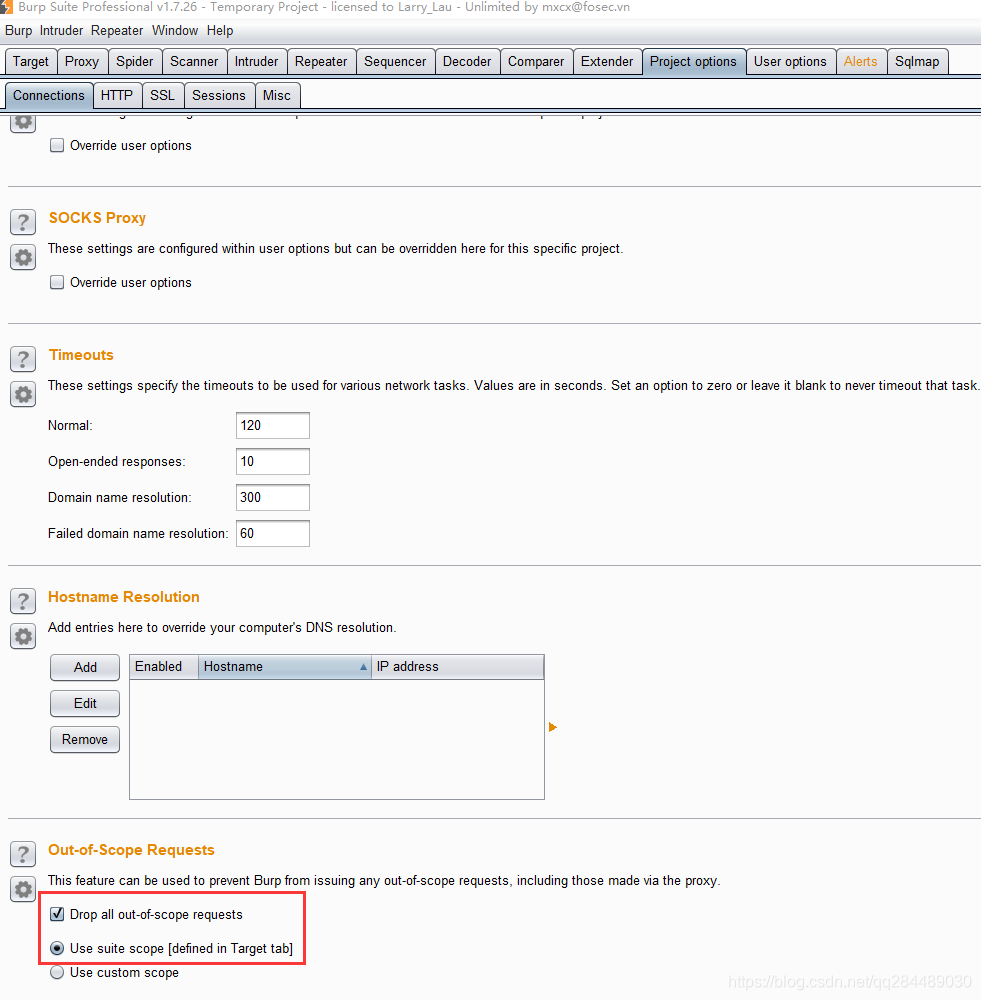Click the IP address column header

tap(457, 666)
